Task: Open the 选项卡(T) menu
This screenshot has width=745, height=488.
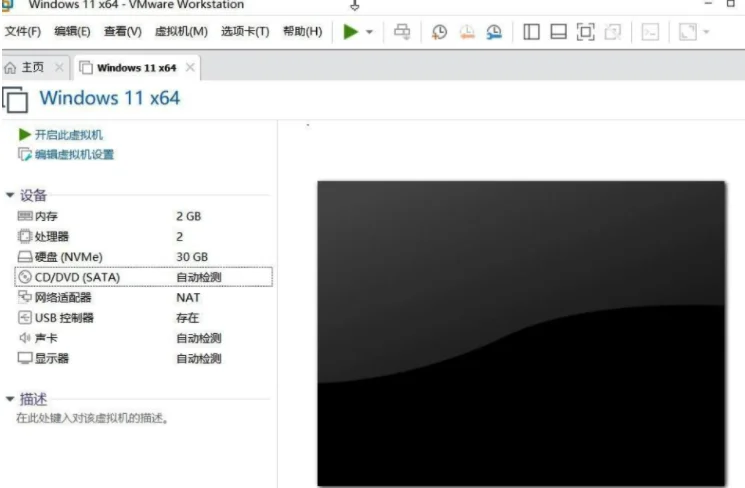Action: coord(245,32)
